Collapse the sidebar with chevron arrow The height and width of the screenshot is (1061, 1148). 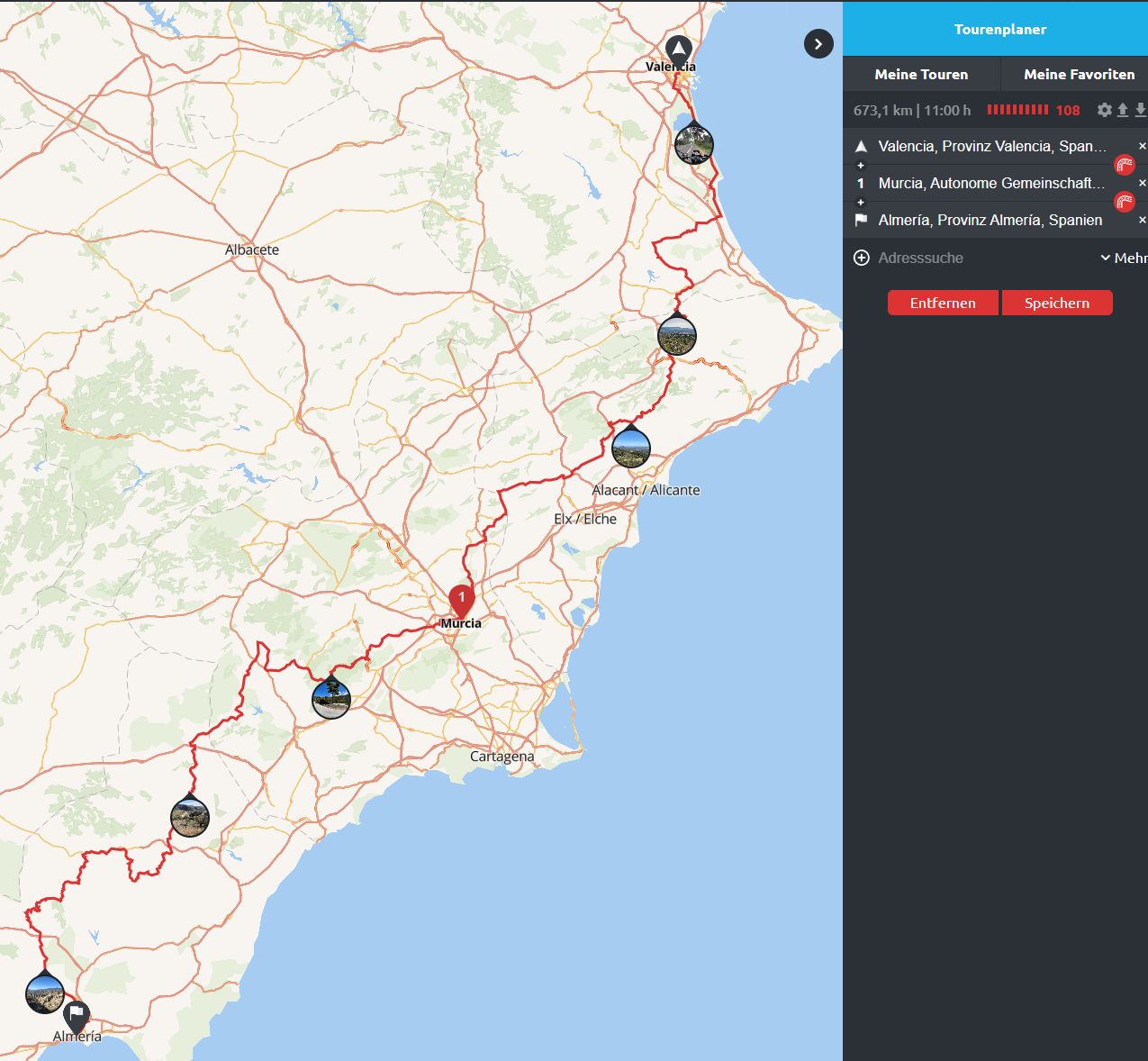[818, 44]
